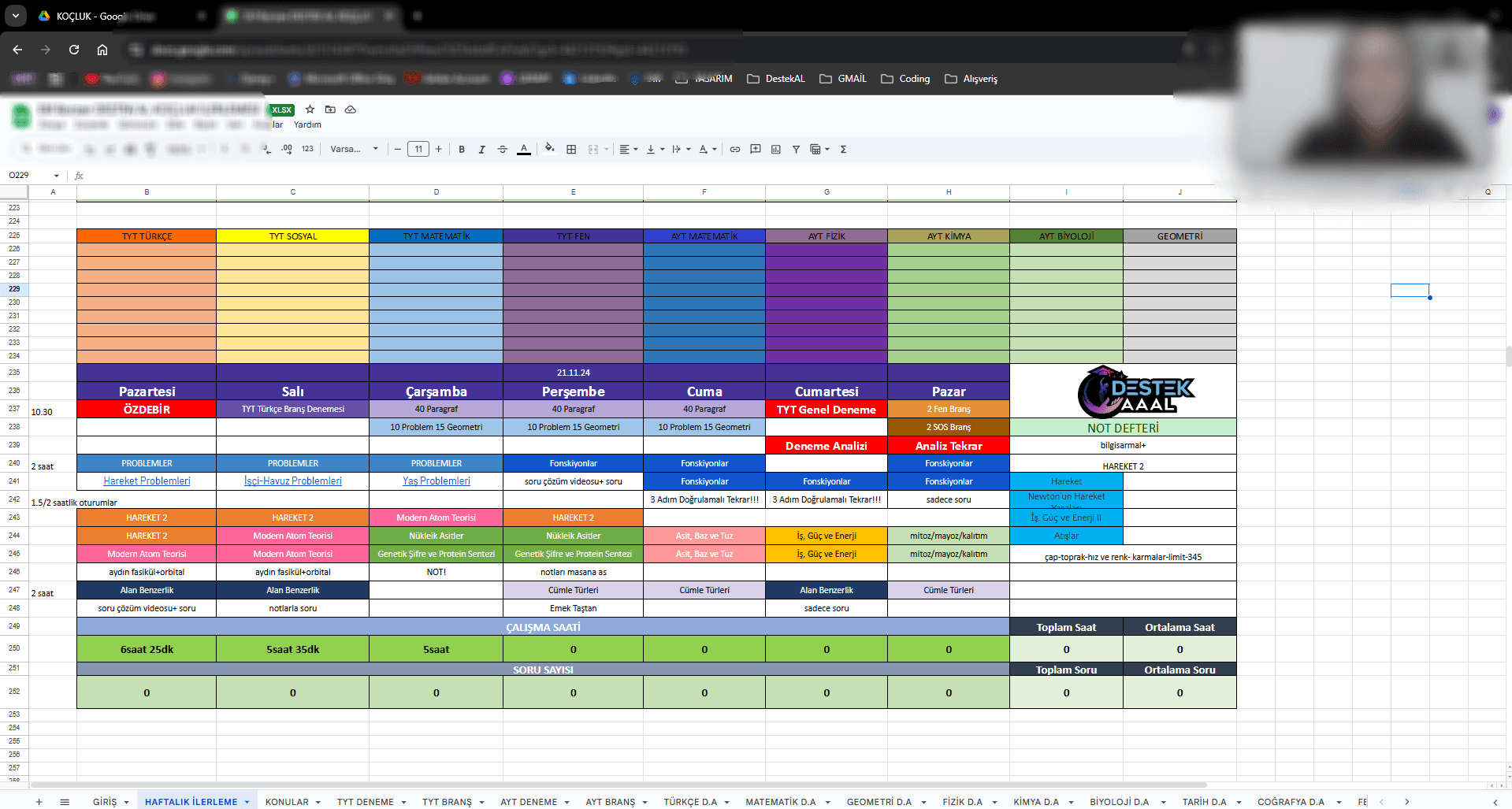
Task: Insert a link with the link icon
Action: click(x=734, y=150)
